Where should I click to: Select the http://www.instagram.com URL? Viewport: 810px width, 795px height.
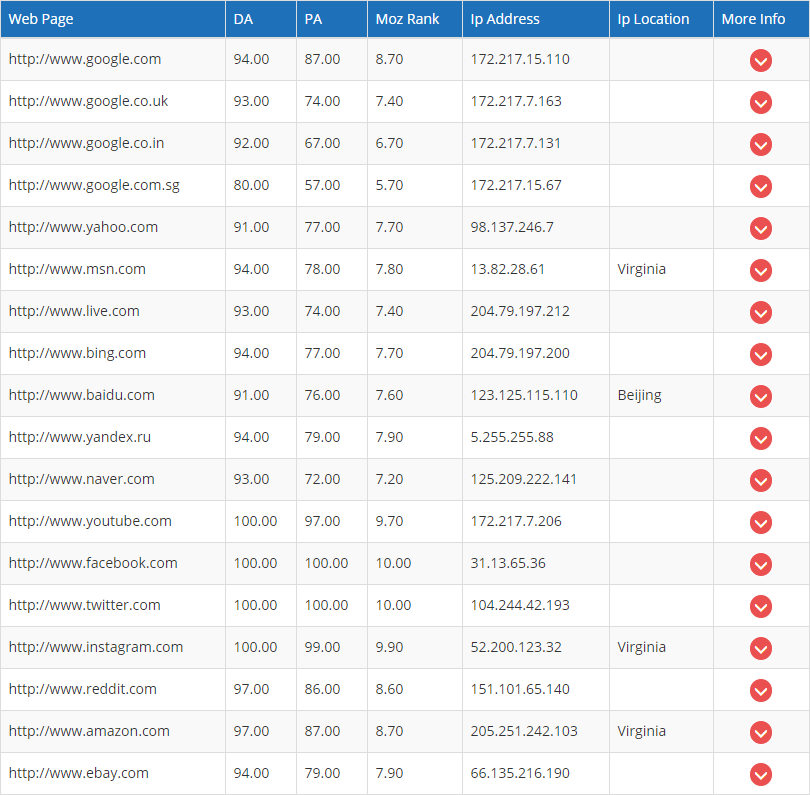[96, 647]
